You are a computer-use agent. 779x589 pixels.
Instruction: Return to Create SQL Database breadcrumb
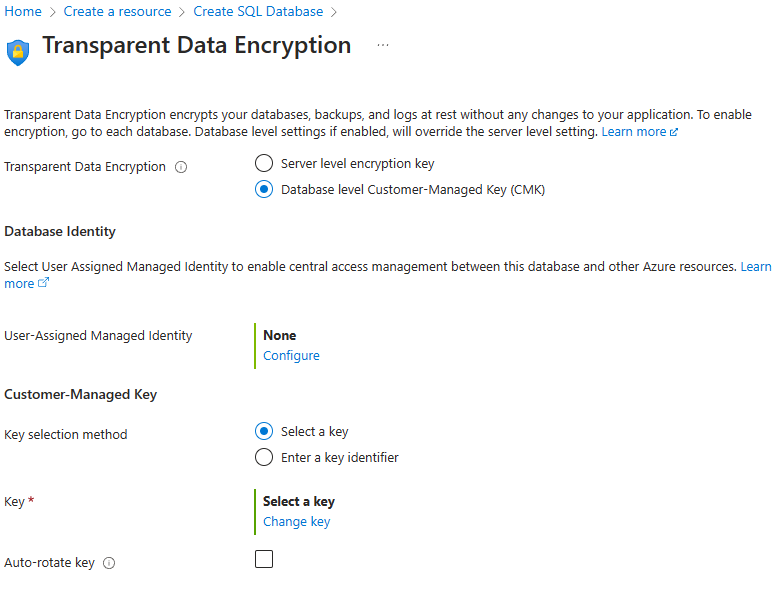tap(258, 12)
